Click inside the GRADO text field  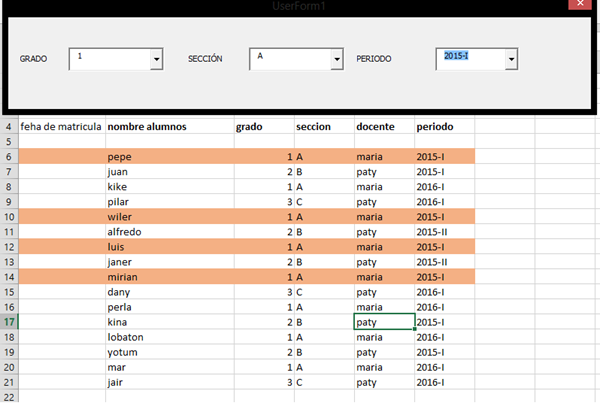108,60
